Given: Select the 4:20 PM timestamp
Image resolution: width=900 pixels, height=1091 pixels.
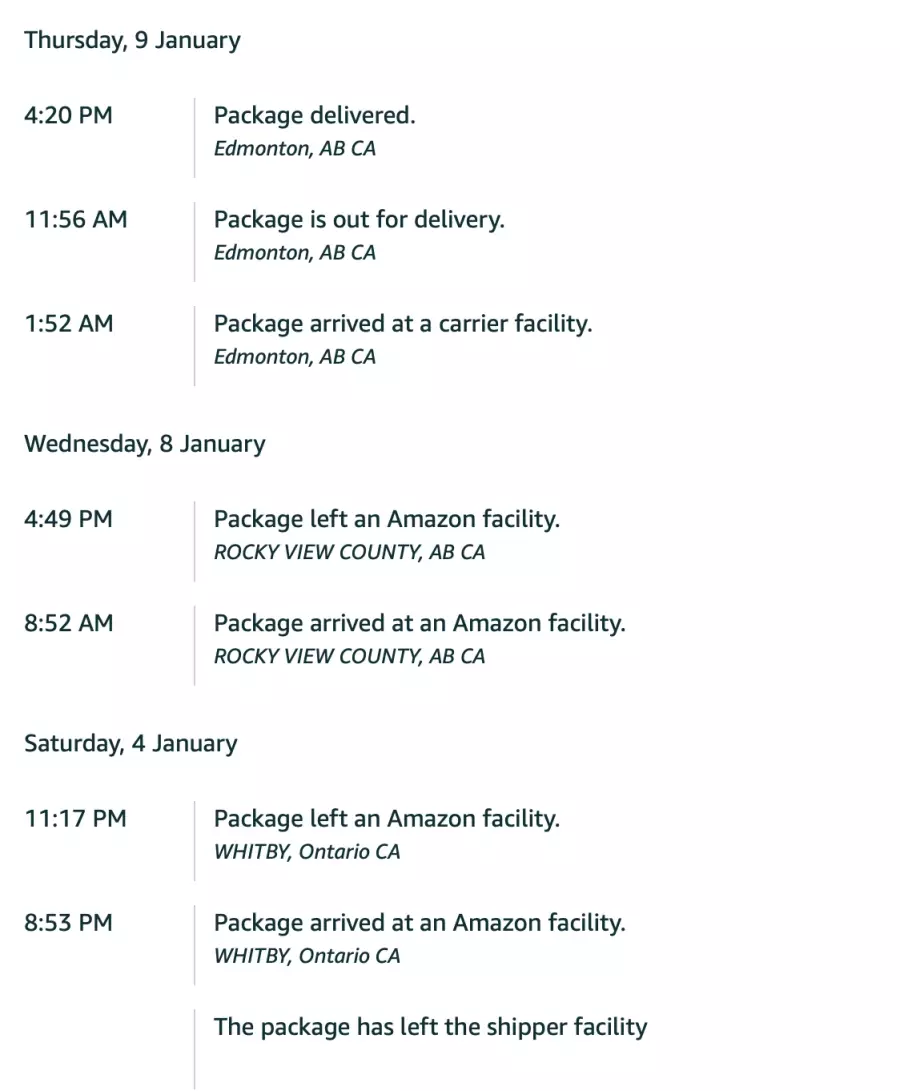Looking at the screenshot, I should (68, 116).
